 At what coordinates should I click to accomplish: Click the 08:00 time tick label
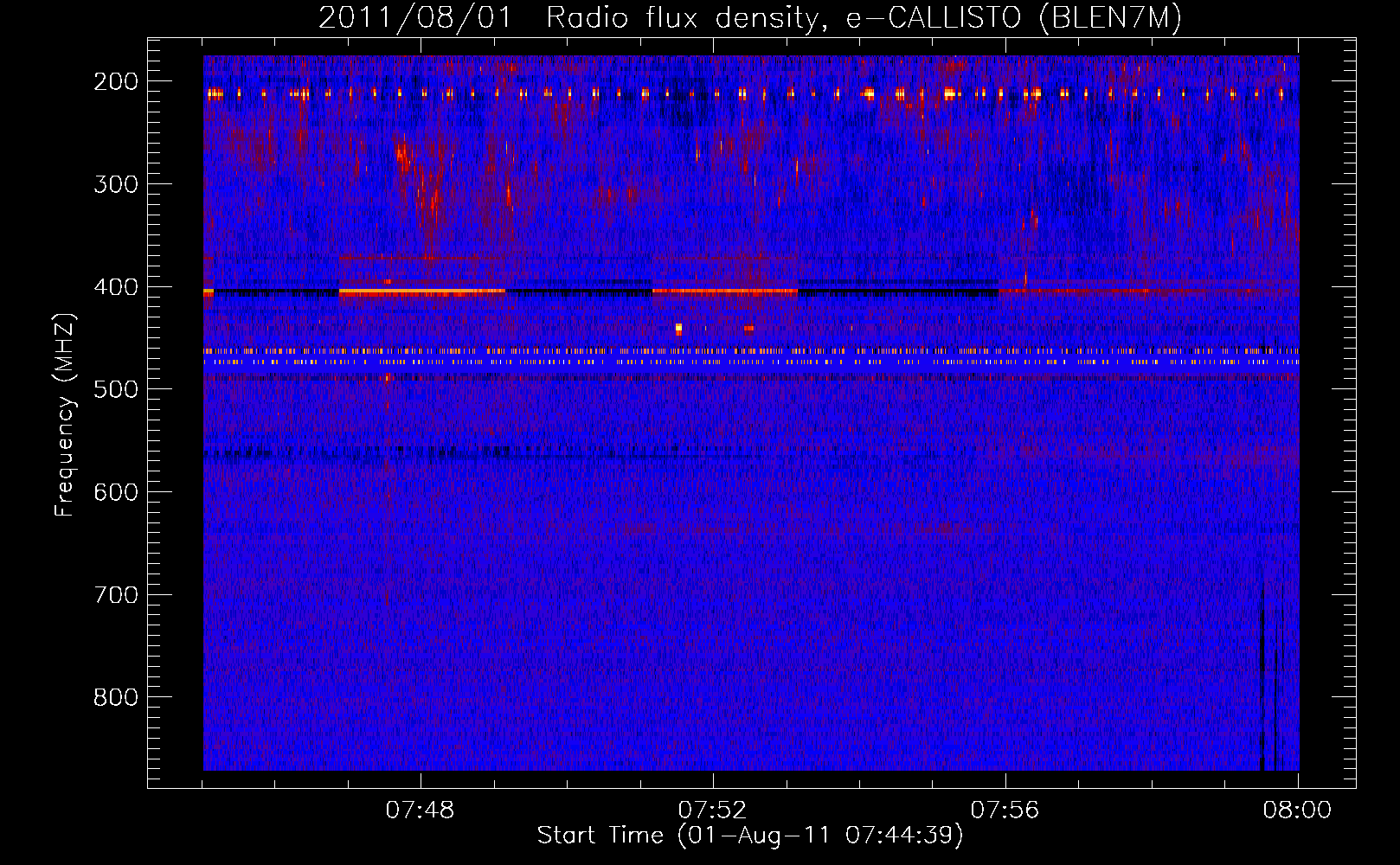pyautogui.click(x=1298, y=811)
